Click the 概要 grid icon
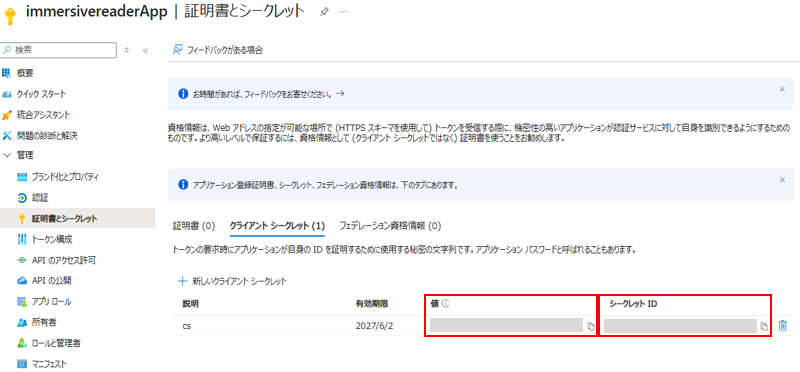The image size is (800, 372). (6, 73)
